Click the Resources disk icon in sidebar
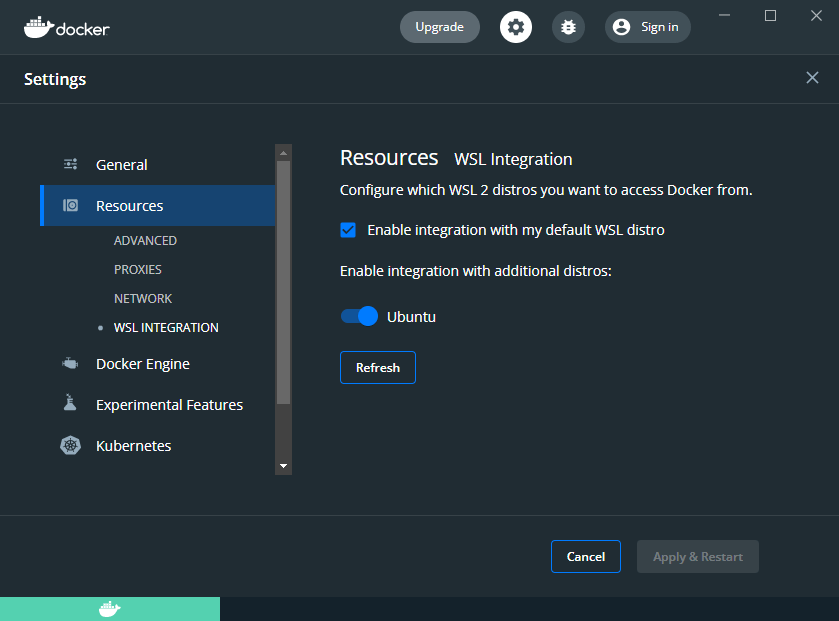The width and height of the screenshot is (839, 621). [70, 205]
